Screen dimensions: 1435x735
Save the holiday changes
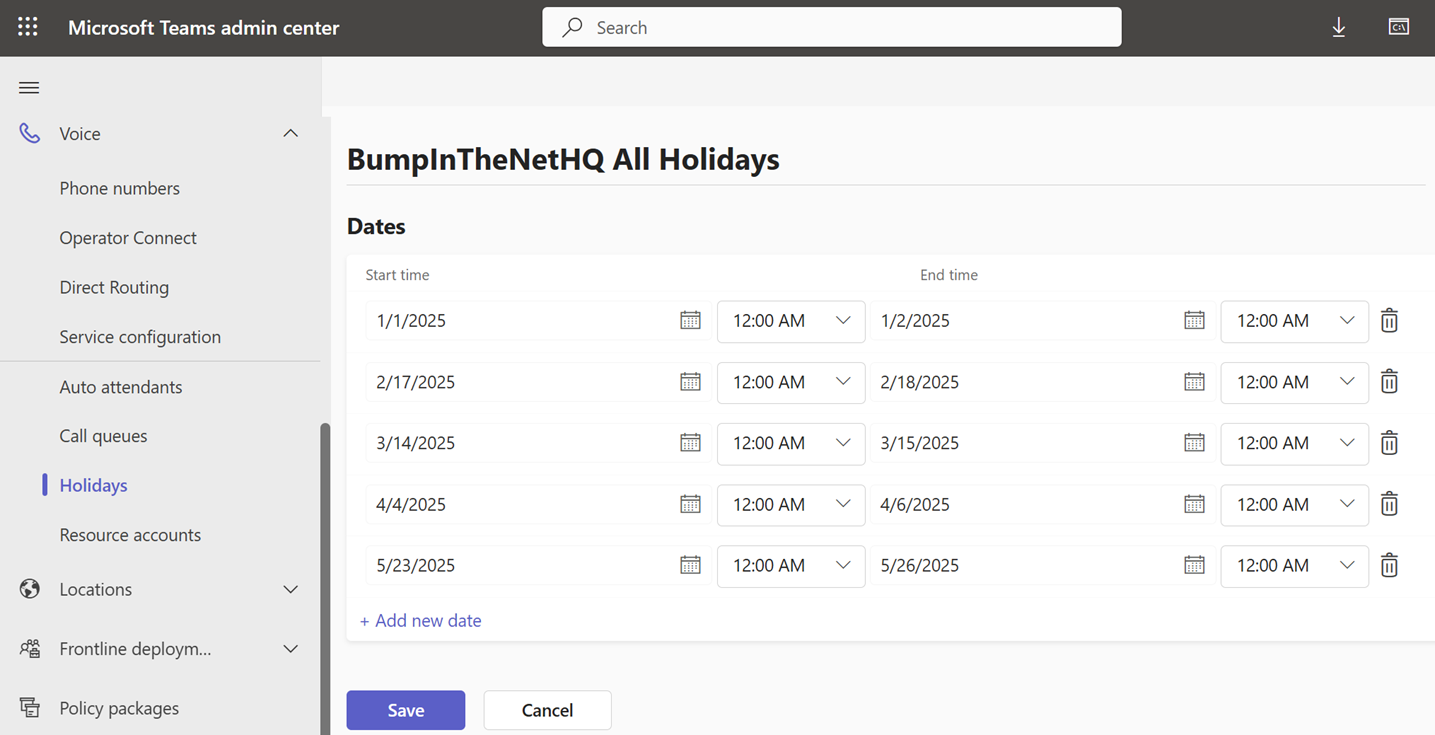point(406,710)
